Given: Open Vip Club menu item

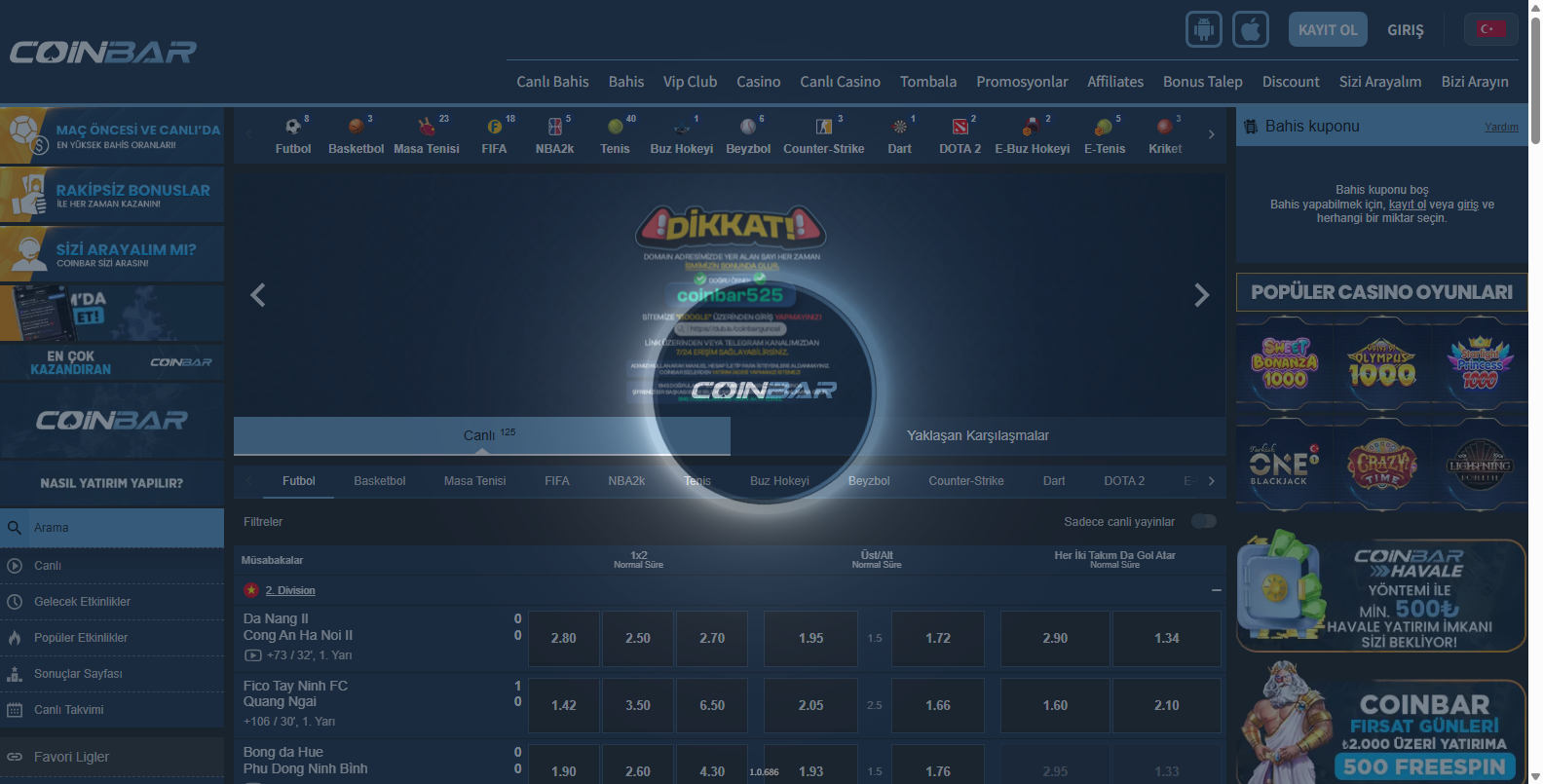Looking at the screenshot, I should coord(690,82).
